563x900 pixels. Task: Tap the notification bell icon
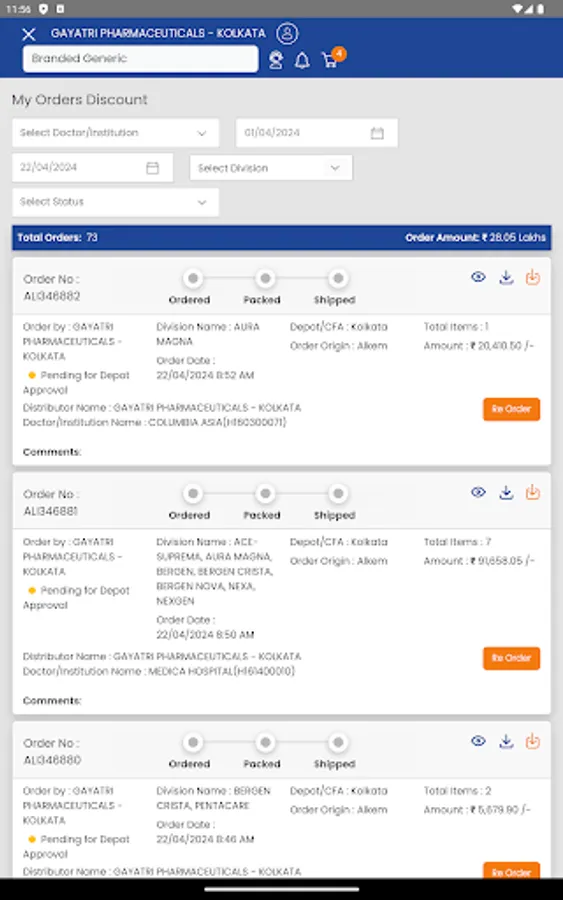[x=302, y=60]
